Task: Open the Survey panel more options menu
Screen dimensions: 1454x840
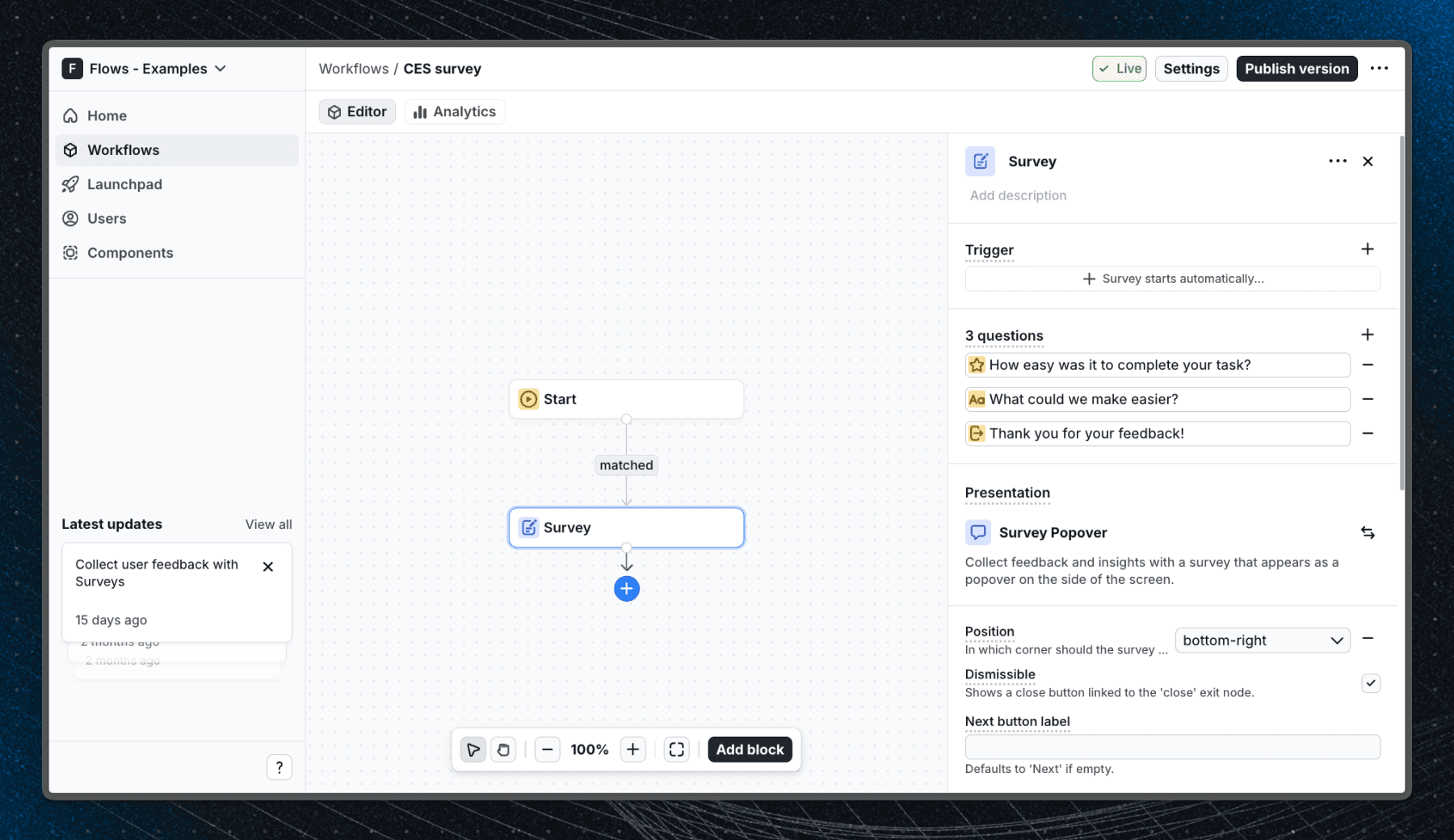Action: (x=1338, y=162)
